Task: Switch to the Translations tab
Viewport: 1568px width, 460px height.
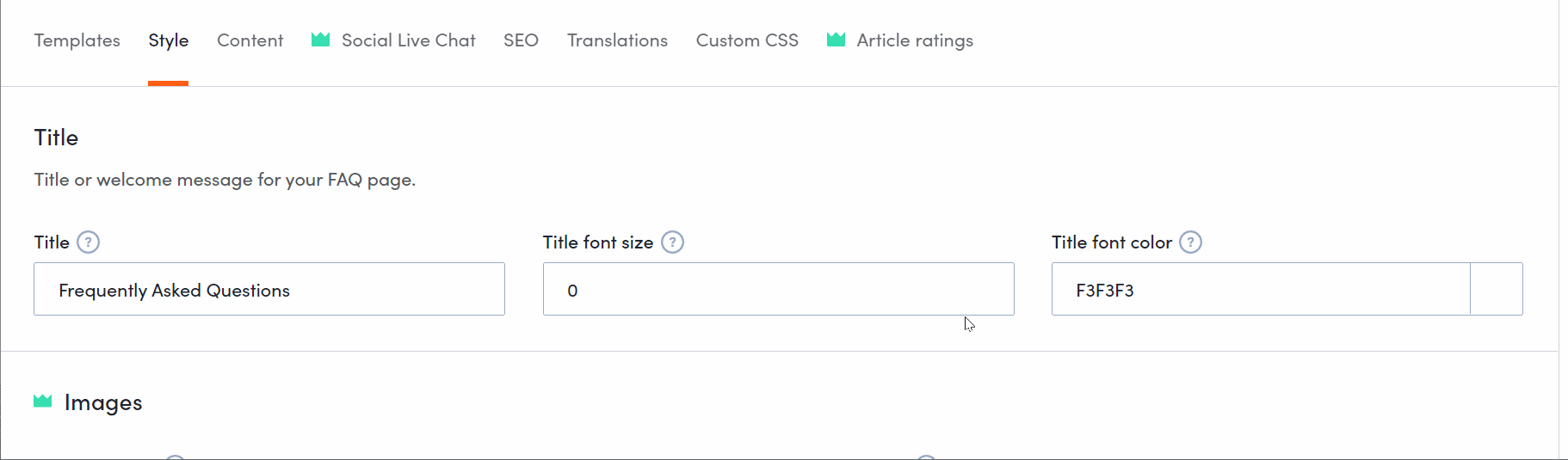Action: tap(617, 40)
